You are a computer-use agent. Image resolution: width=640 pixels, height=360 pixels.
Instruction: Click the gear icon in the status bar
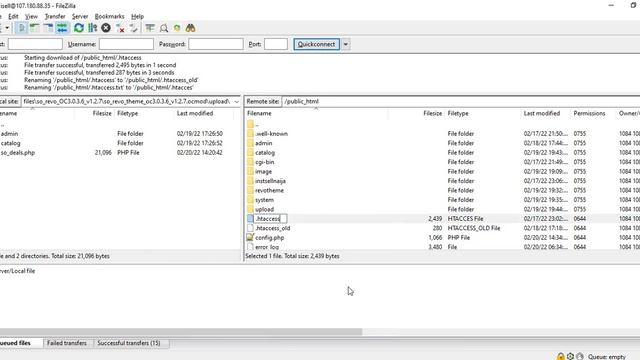(x=570, y=356)
